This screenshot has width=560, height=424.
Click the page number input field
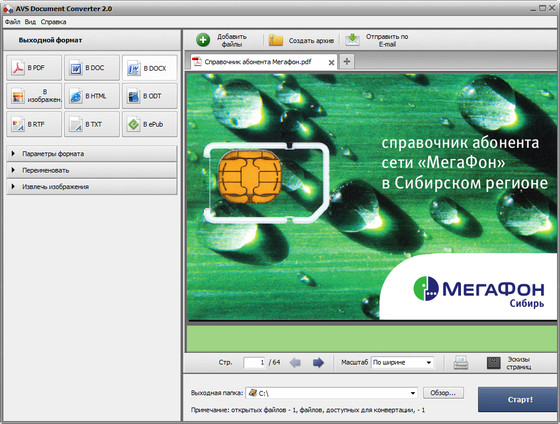(254, 363)
